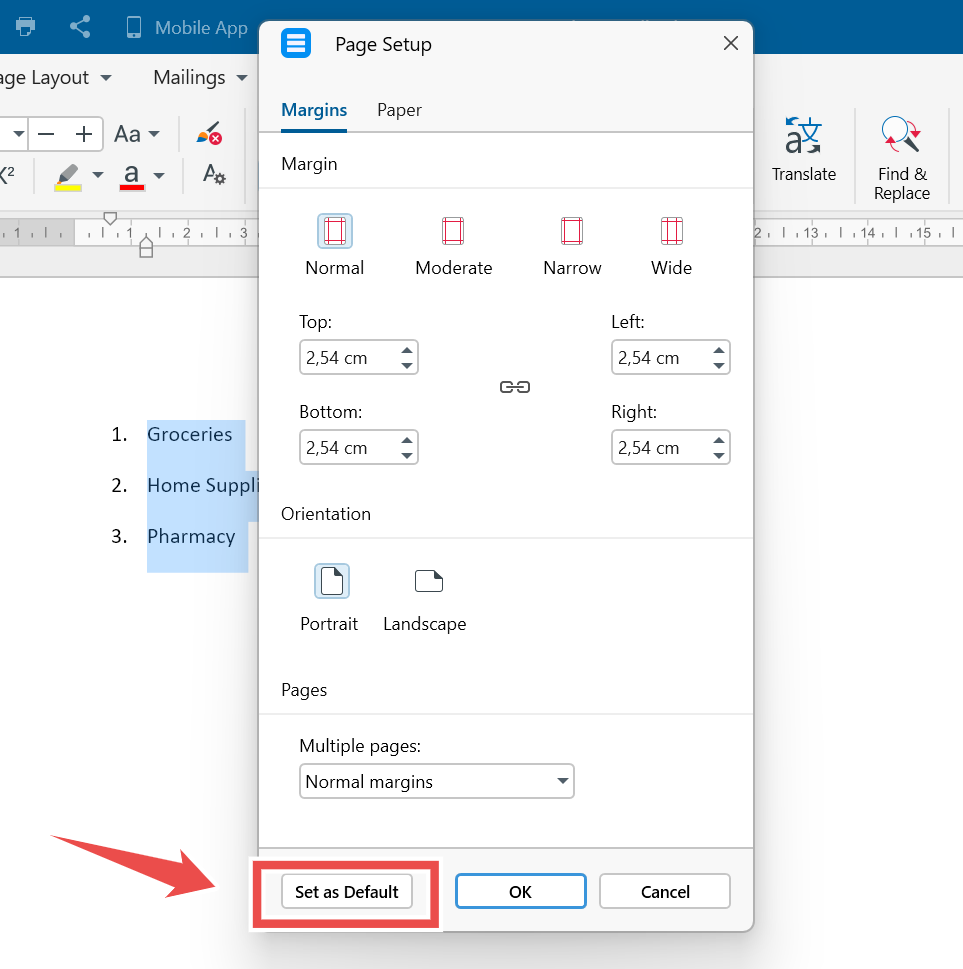The height and width of the screenshot is (969, 963).
Task: Decrease the Left margin with down arrow
Action: coord(719,365)
